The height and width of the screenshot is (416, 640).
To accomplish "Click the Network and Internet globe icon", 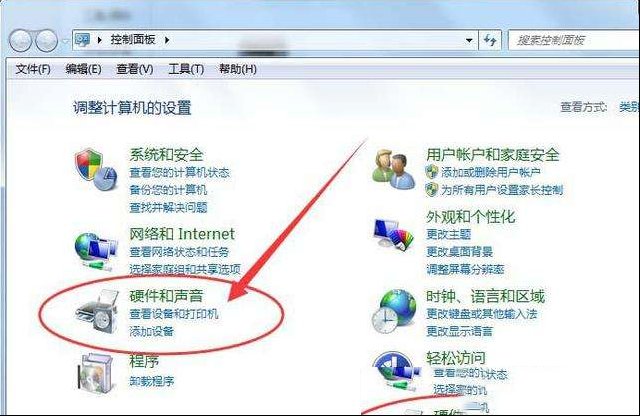I will [96, 251].
